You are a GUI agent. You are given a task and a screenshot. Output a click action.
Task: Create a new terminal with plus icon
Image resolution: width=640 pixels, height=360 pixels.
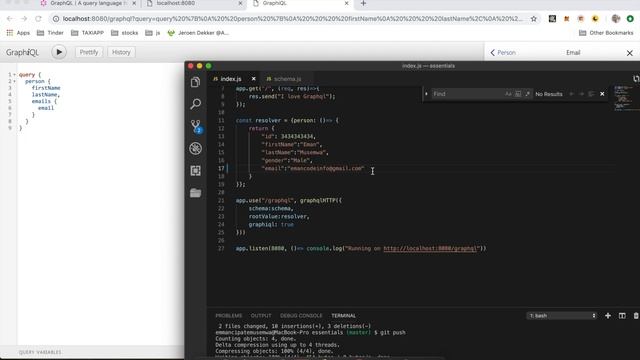coord(608,316)
